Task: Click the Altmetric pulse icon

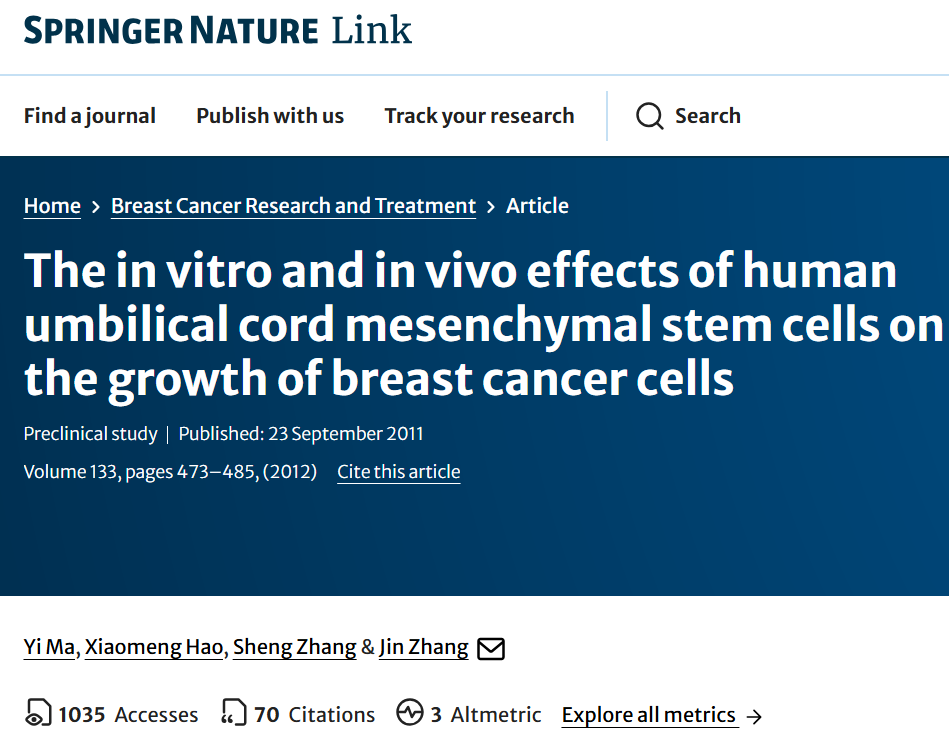Action: (x=410, y=712)
